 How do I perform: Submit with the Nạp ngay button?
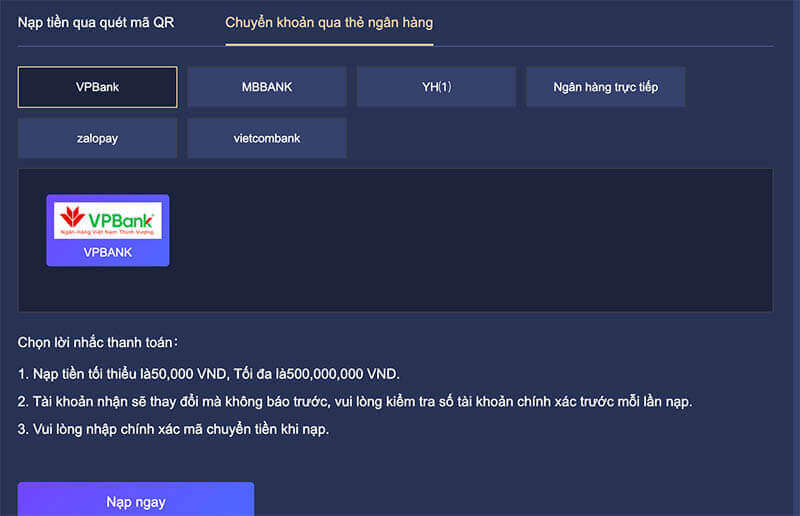[x=136, y=500]
